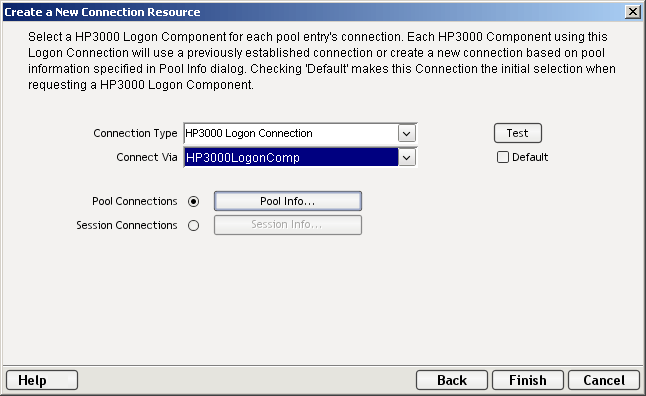Cancel the new connection resource
Screen dimensions: 646x396
coord(604,380)
